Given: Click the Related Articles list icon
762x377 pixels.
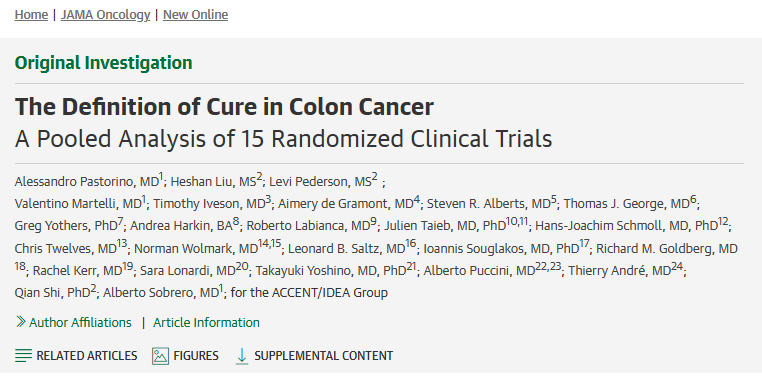Looking at the screenshot, I should [23, 356].
